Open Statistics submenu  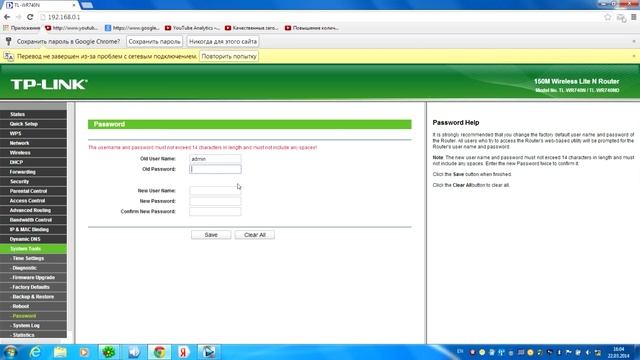click(x=33, y=335)
